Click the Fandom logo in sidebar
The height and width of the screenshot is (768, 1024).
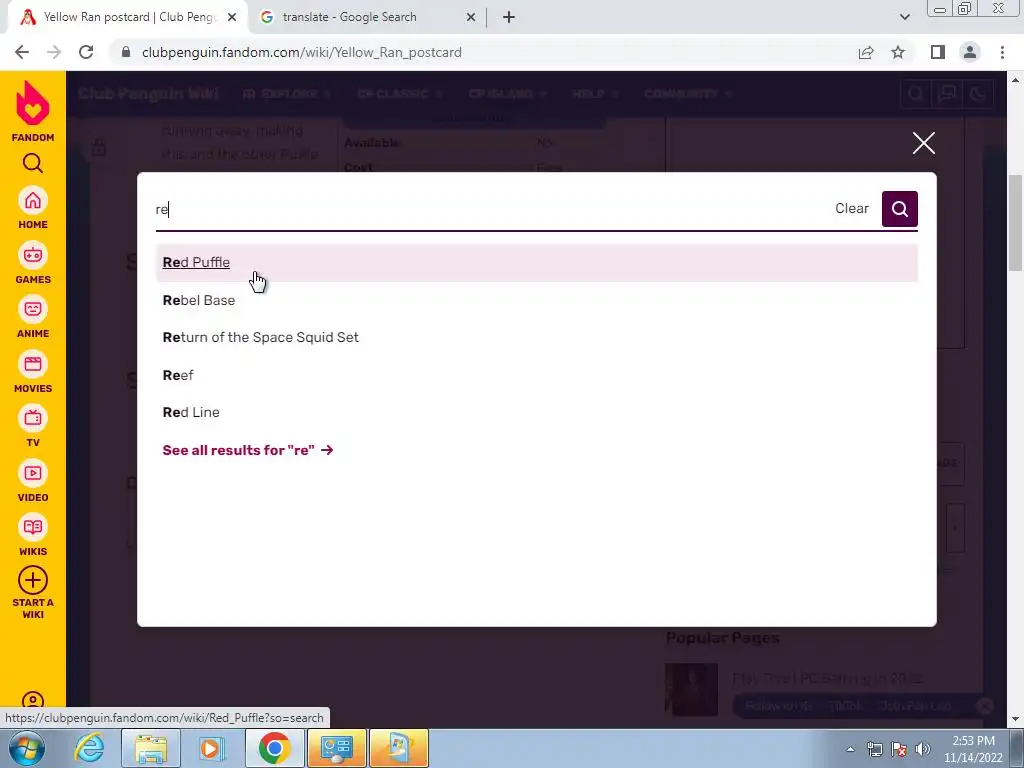33,111
